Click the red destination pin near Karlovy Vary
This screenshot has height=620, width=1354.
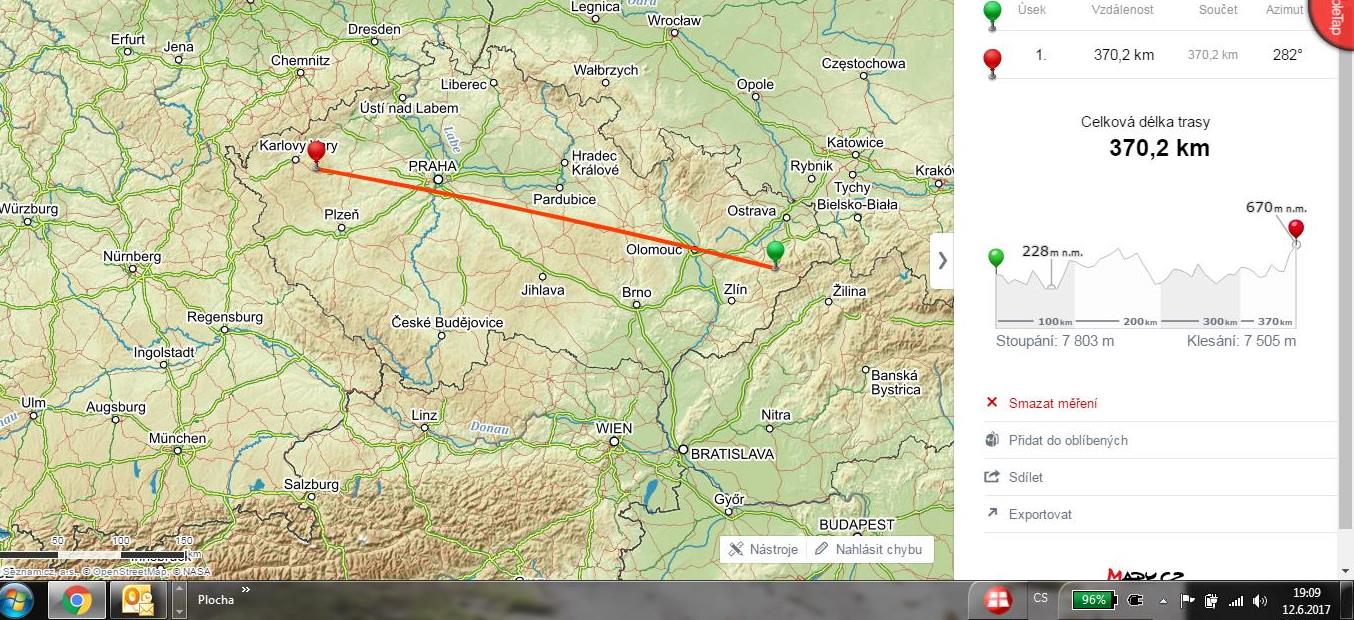(316, 154)
